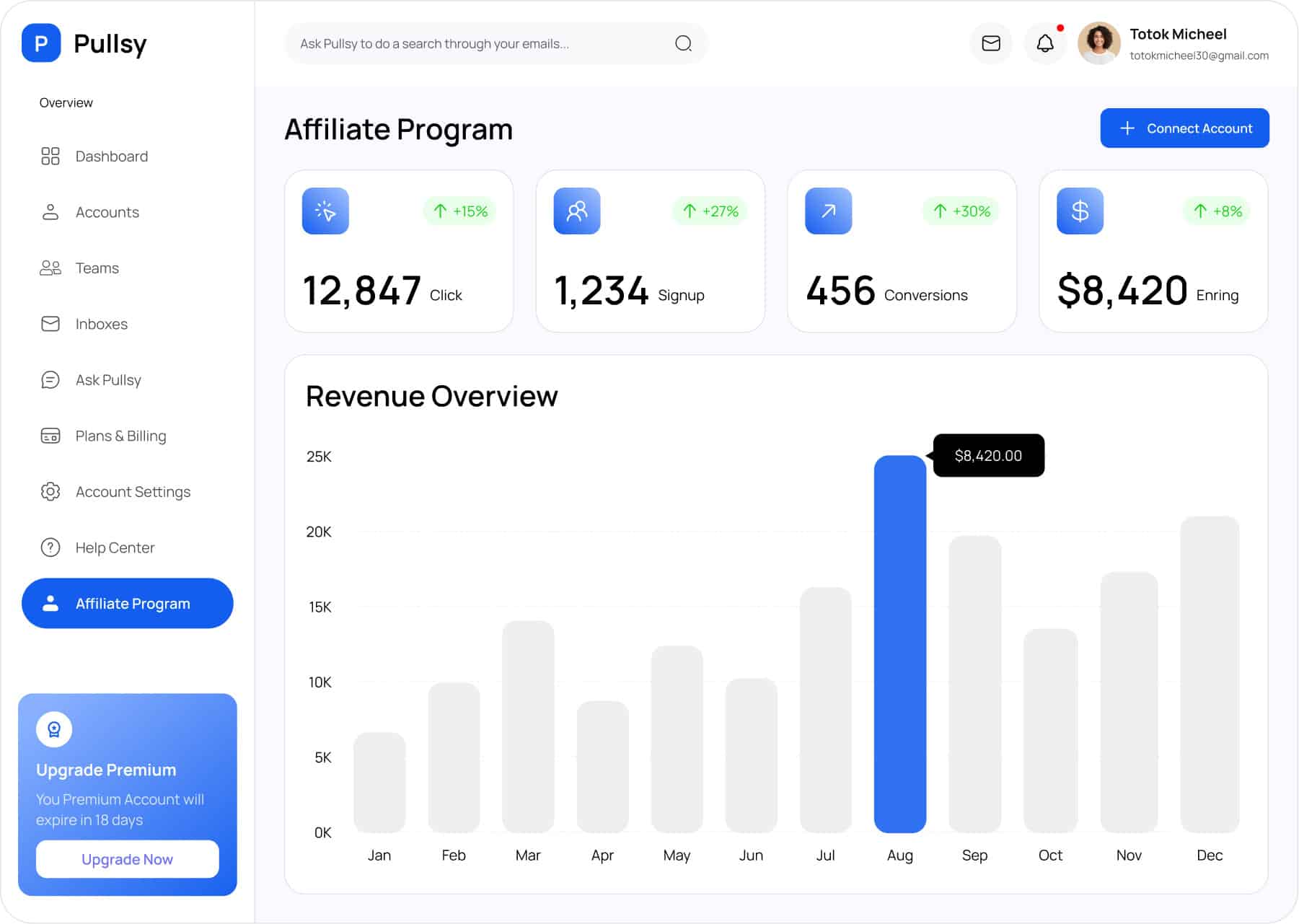This screenshot has width=1299, height=924.
Task: Click the users icon on Signup card
Action: pyautogui.click(x=577, y=211)
